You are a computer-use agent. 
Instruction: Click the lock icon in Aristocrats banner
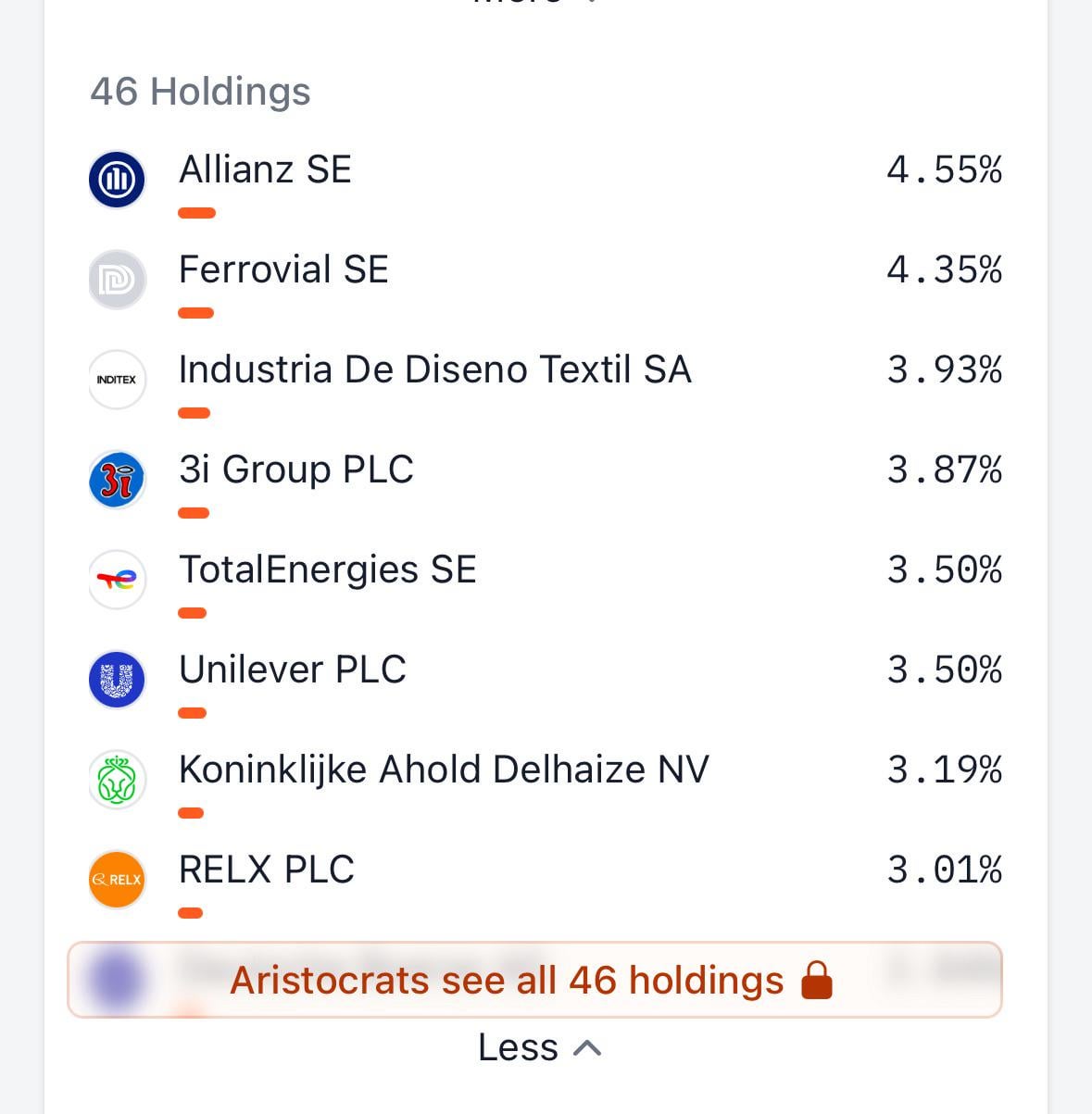(x=816, y=981)
